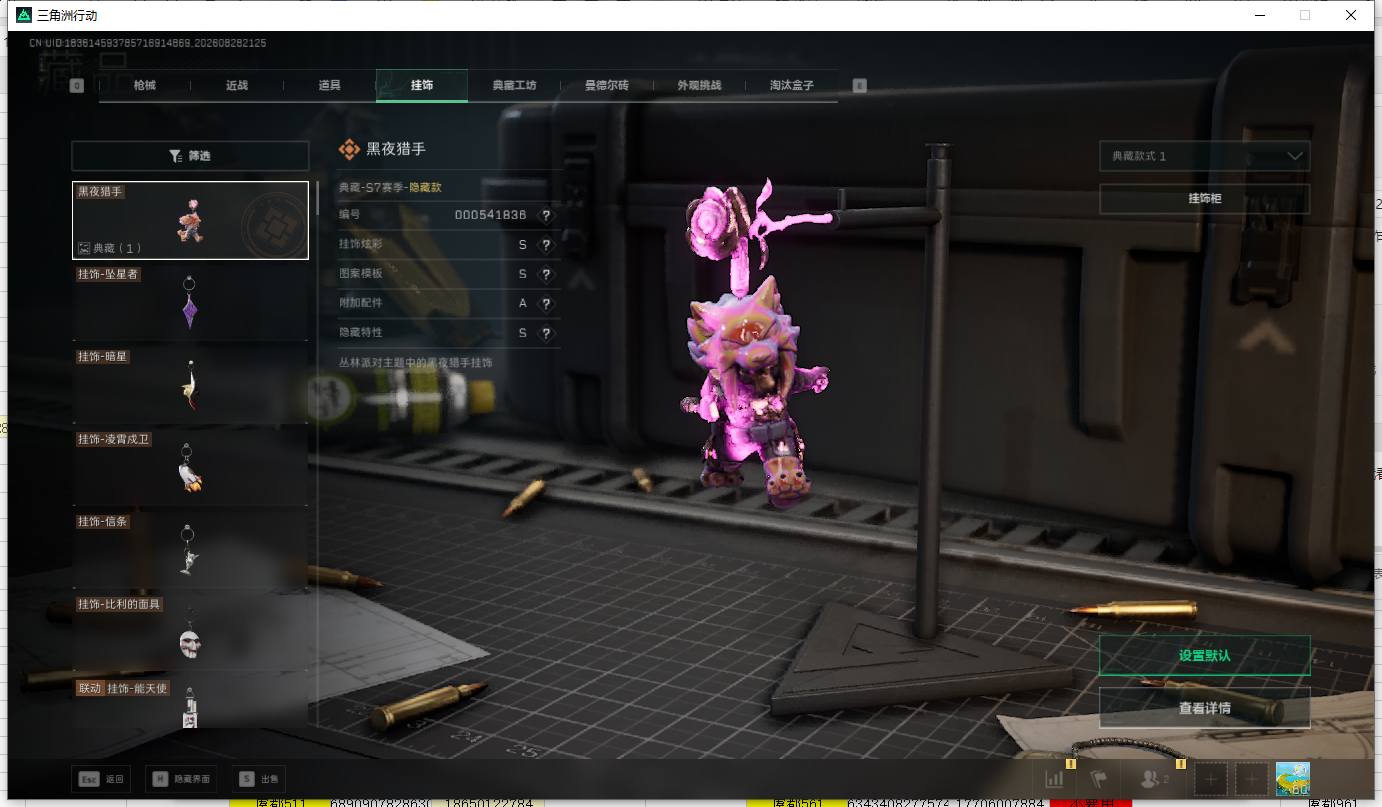Image resolution: width=1382 pixels, height=807 pixels.
Task: Select the 挂饰-坠星者 charm
Action: pos(190,302)
